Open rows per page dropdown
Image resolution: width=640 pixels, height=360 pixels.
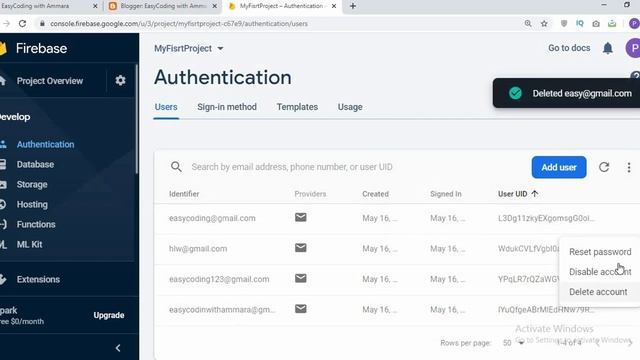click(513, 342)
